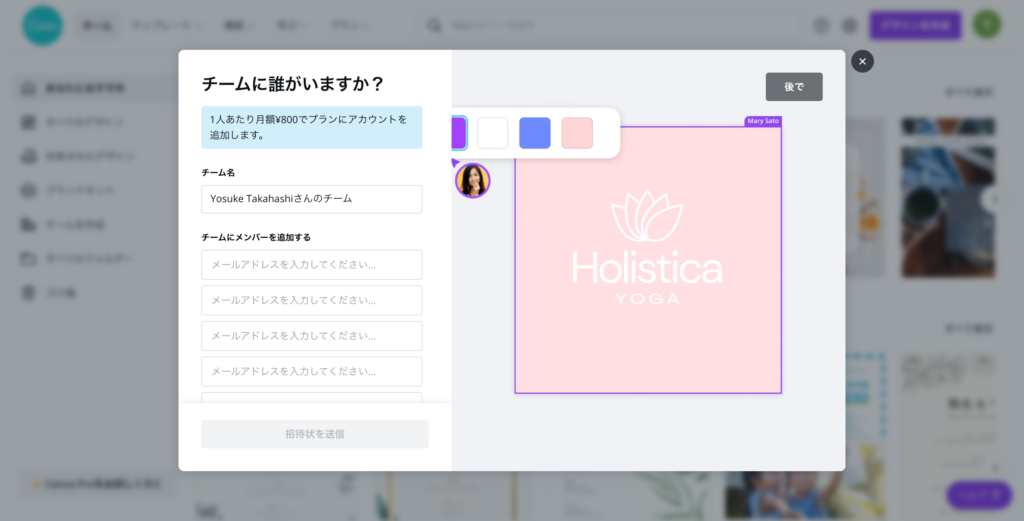
Task: Click the settings gear icon in header
Action: tap(850, 26)
